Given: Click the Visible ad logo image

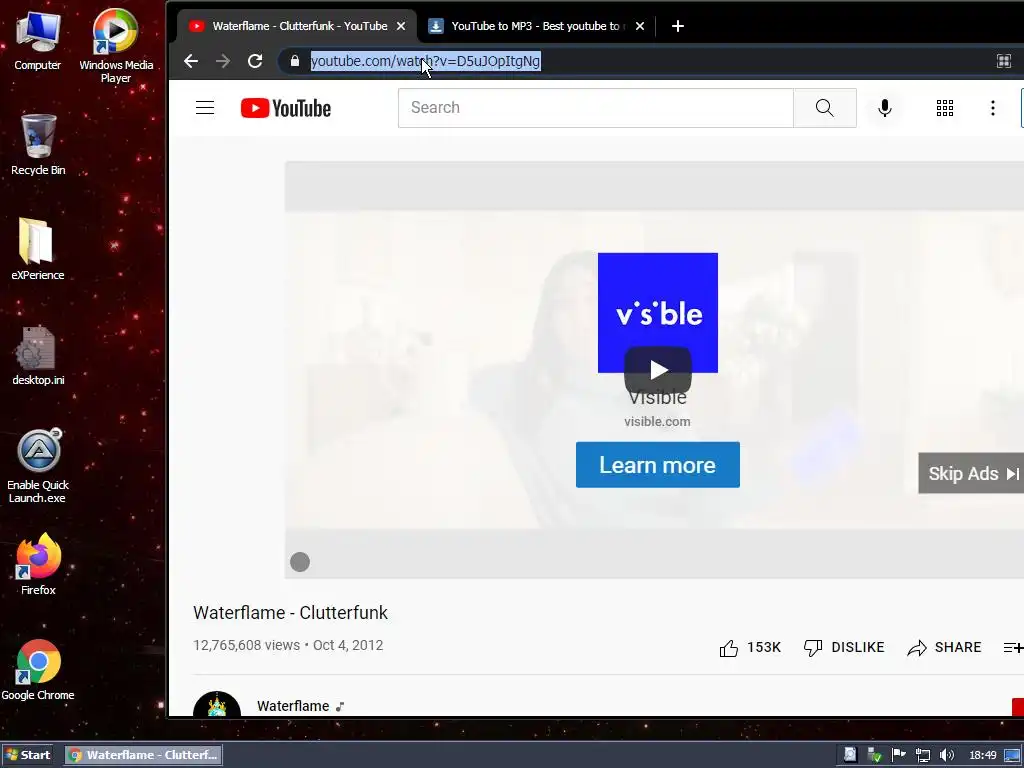Looking at the screenshot, I should point(658,313).
